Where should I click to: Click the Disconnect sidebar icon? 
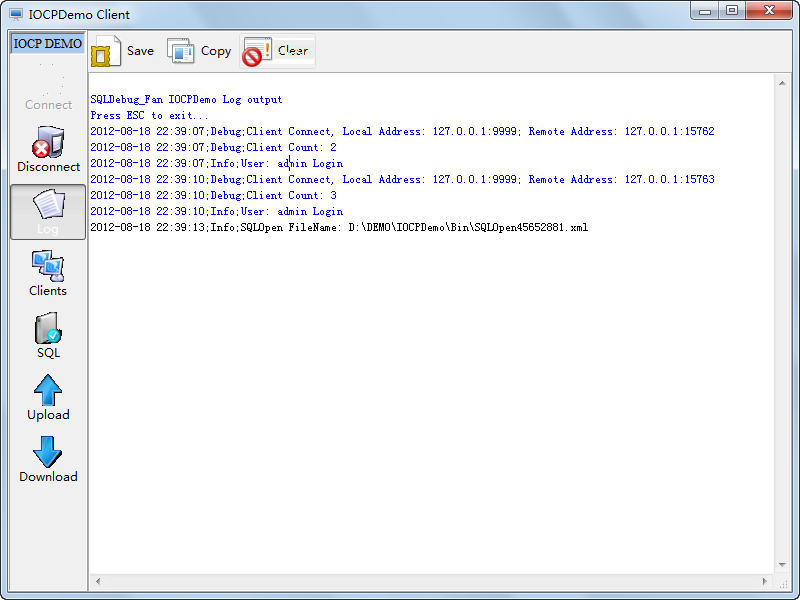tap(48, 149)
